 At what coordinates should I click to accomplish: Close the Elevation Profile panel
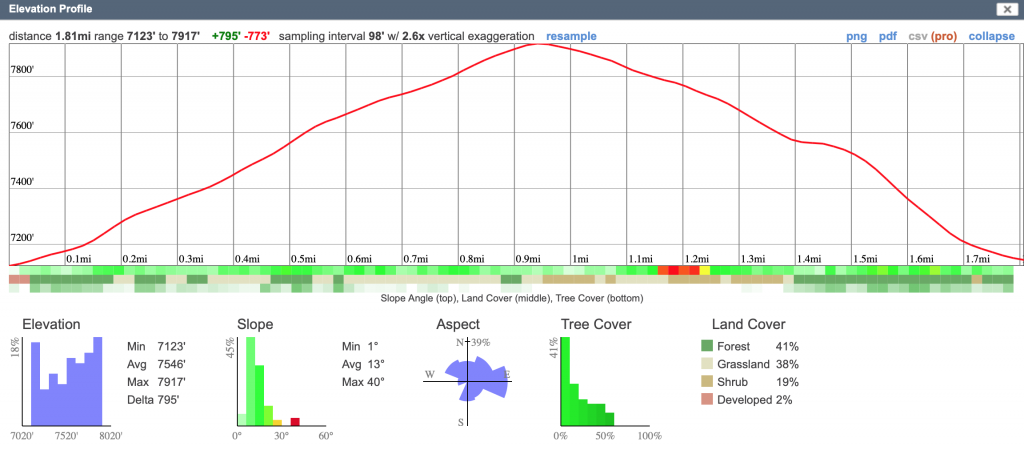coord(1004,9)
